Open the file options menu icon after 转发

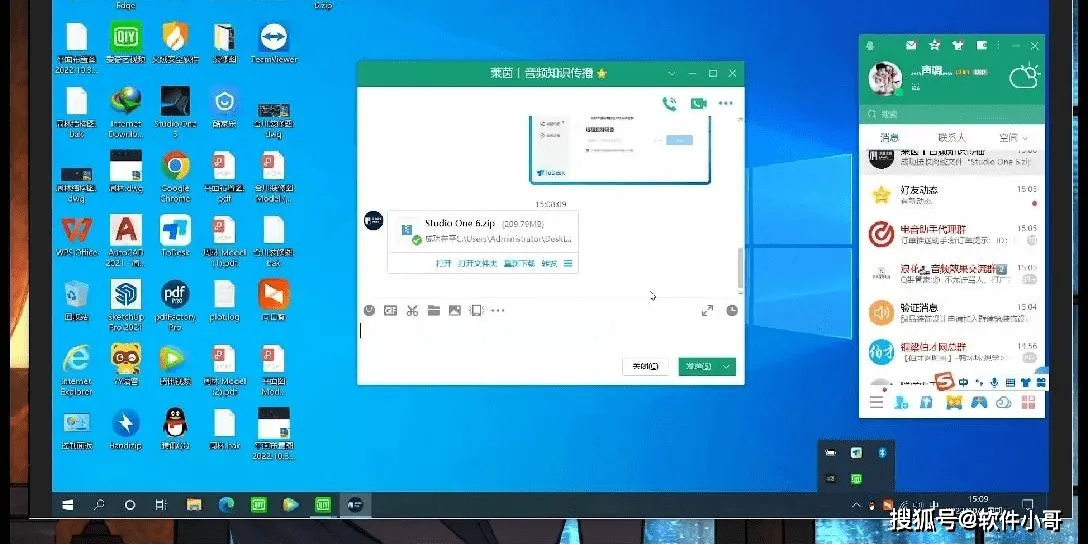[568, 264]
